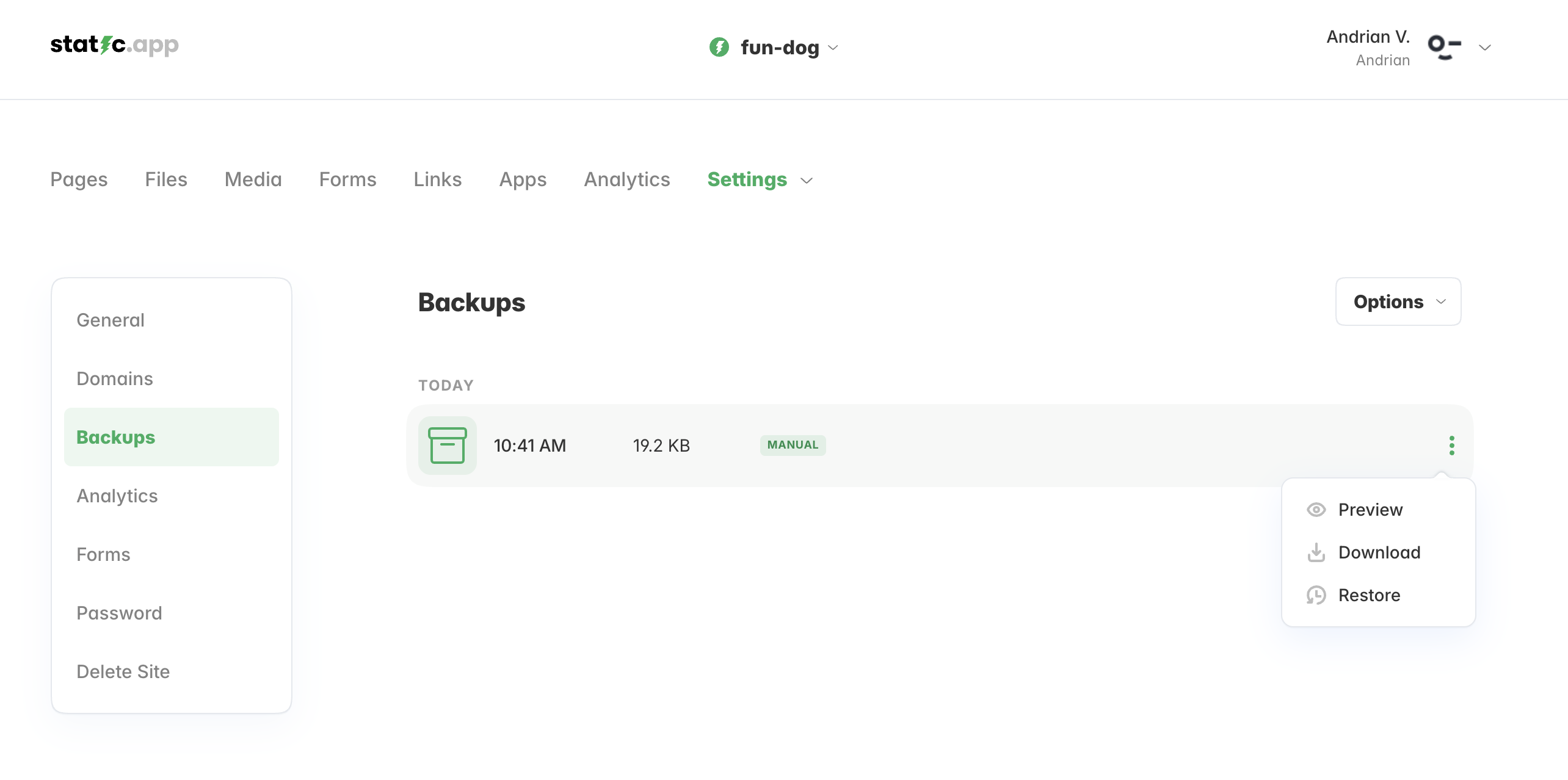Image resolution: width=1568 pixels, height=780 pixels.
Task: Click the user avatar icon
Action: point(1444,47)
